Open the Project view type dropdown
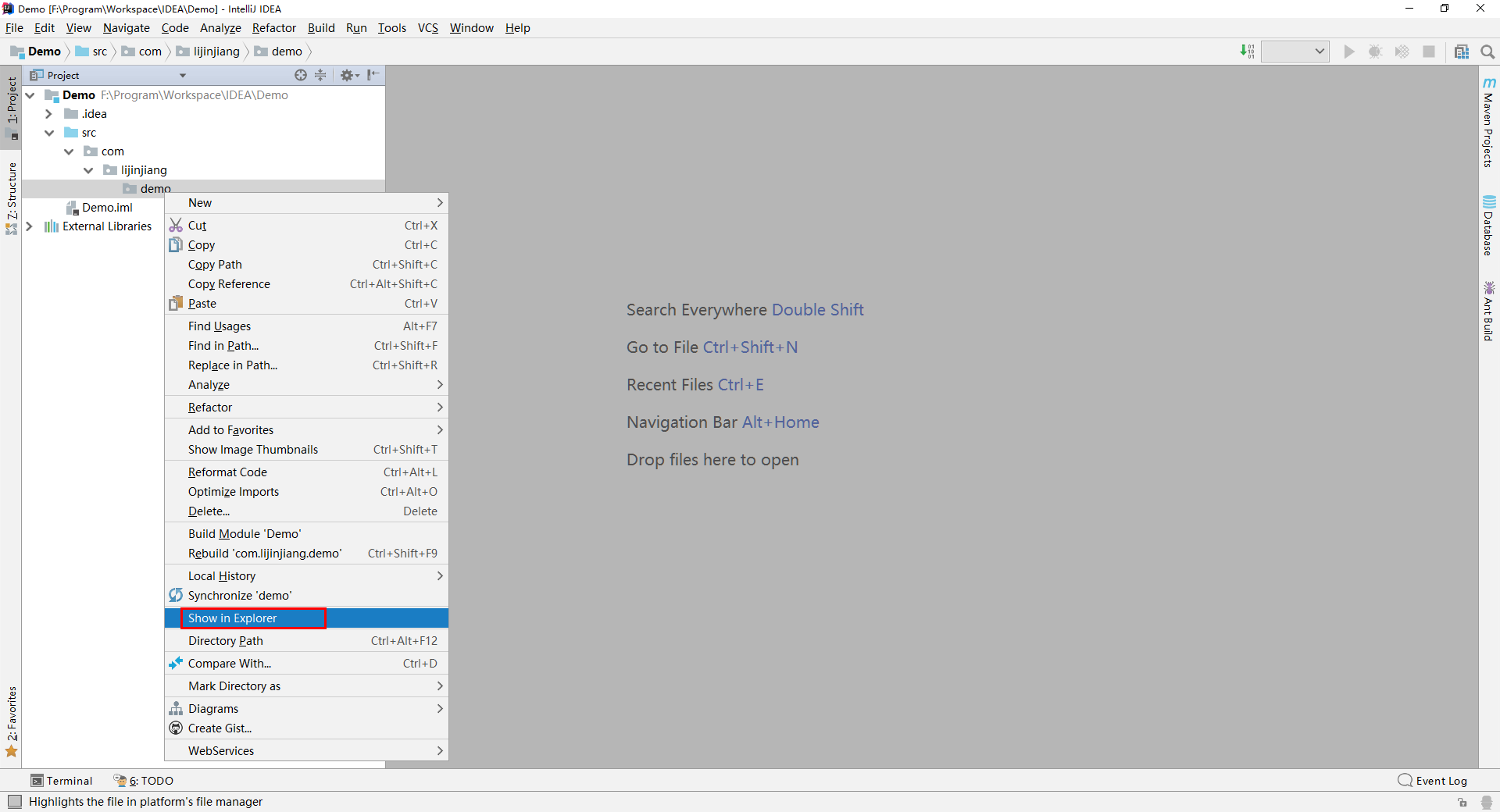Image resolution: width=1500 pixels, height=812 pixels. coord(183,76)
